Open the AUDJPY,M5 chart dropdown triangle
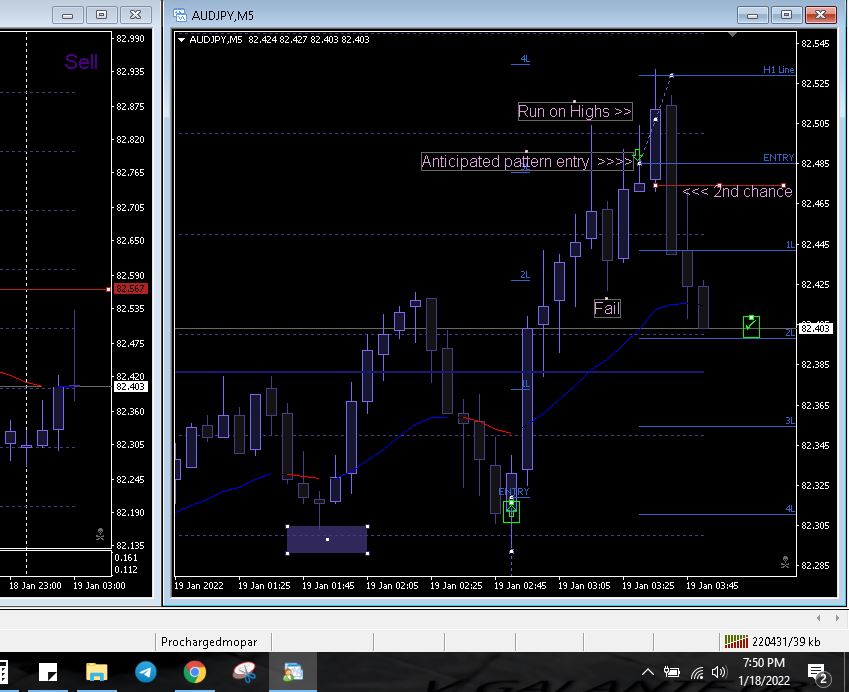The width and height of the screenshot is (849, 692). tap(181, 40)
